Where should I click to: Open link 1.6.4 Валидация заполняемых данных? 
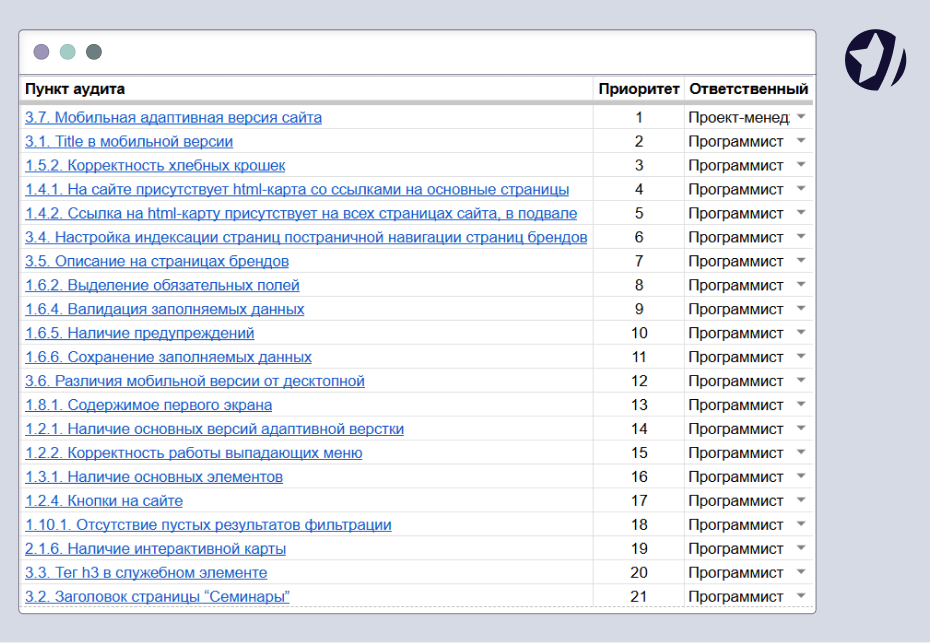(x=164, y=309)
